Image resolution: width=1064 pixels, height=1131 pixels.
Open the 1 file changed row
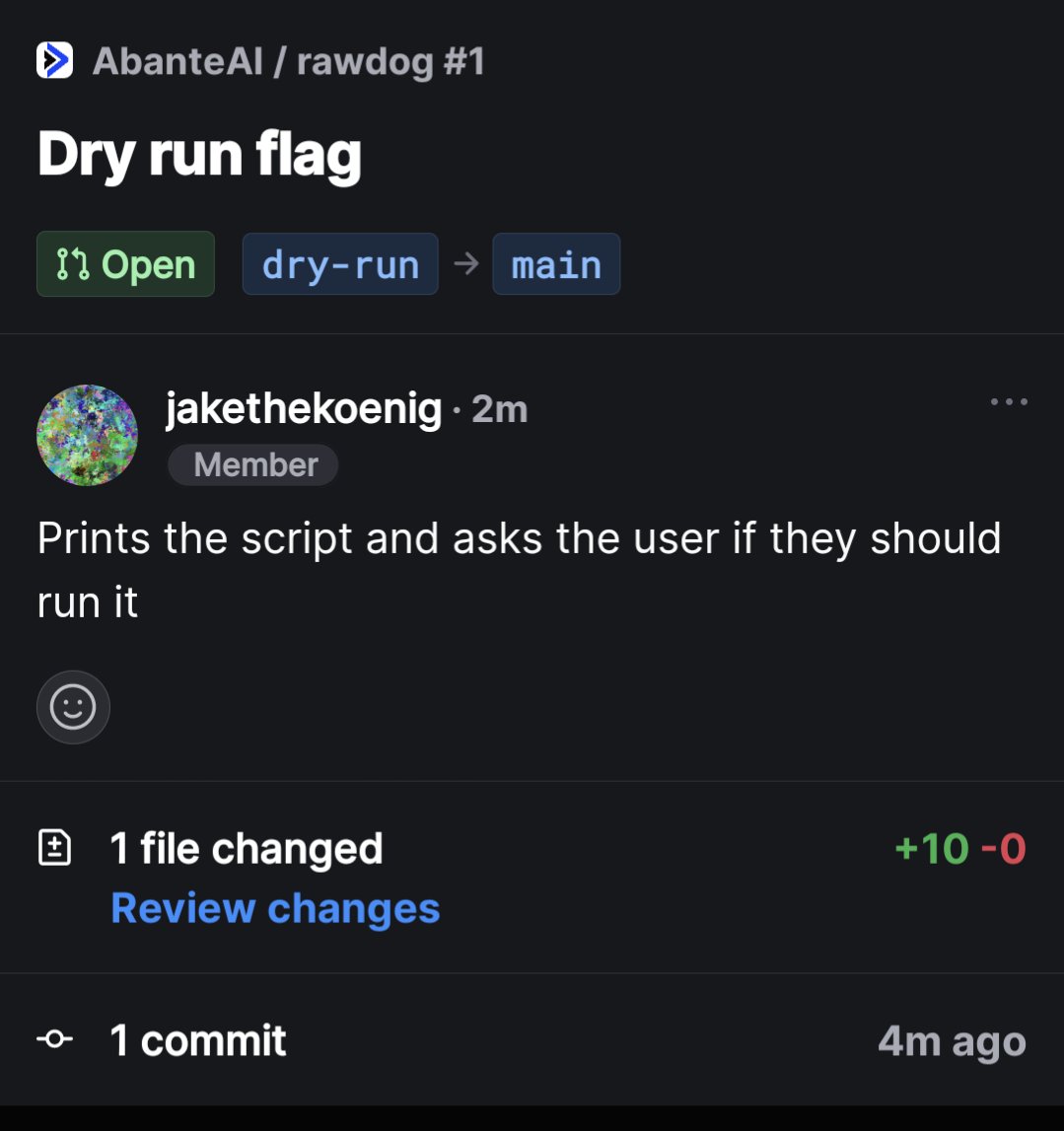532,878
